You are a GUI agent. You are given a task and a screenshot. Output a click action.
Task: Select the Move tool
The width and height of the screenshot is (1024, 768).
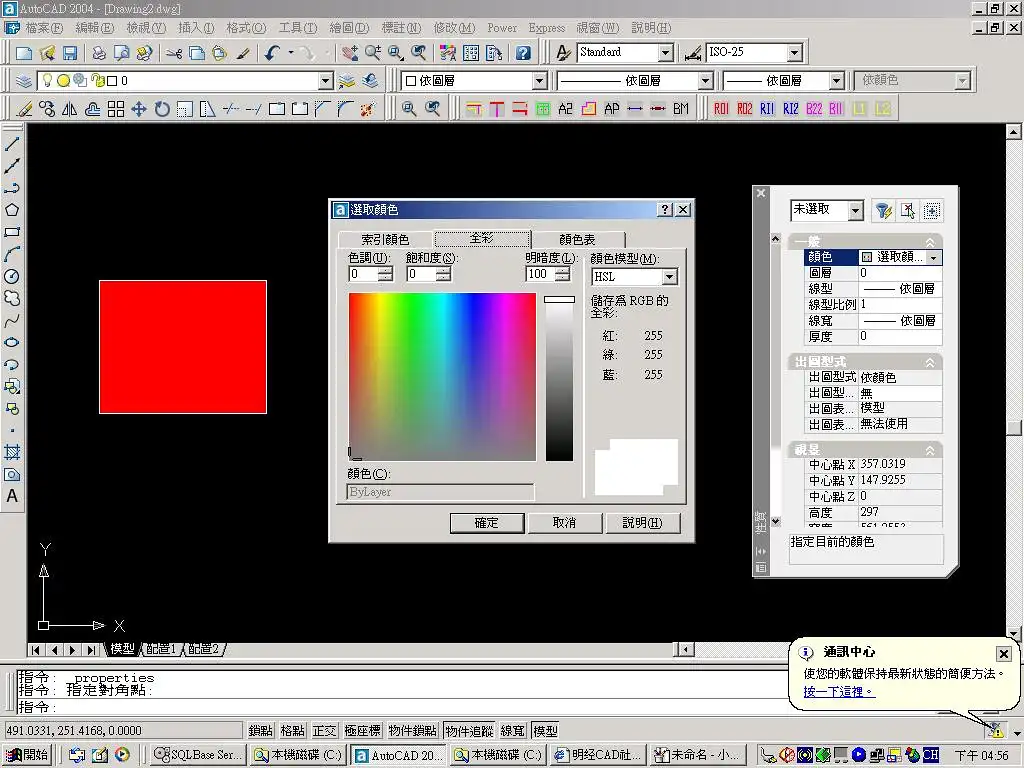[138, 109]
